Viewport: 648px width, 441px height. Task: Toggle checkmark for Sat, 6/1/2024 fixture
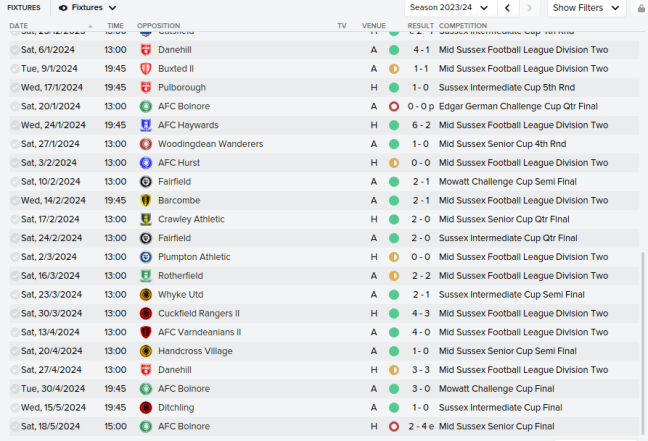point(15,50)
